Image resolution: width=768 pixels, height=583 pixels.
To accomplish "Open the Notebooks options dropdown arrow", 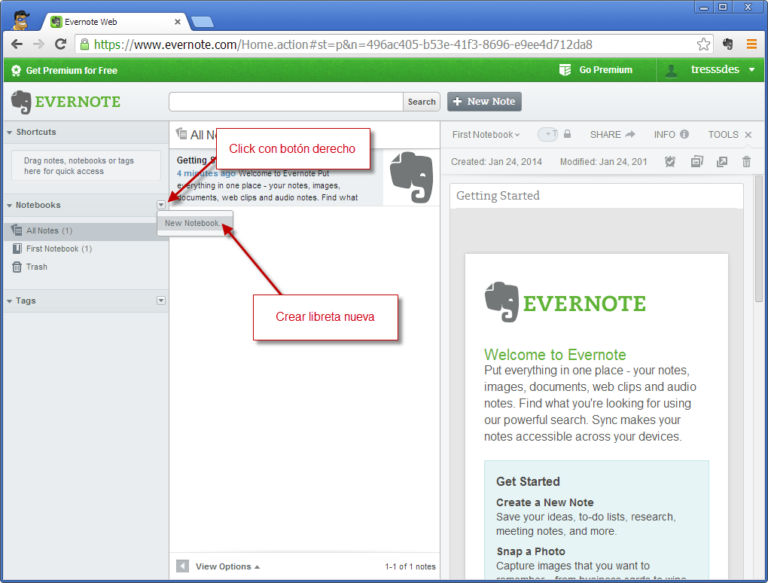I will 161,205.
